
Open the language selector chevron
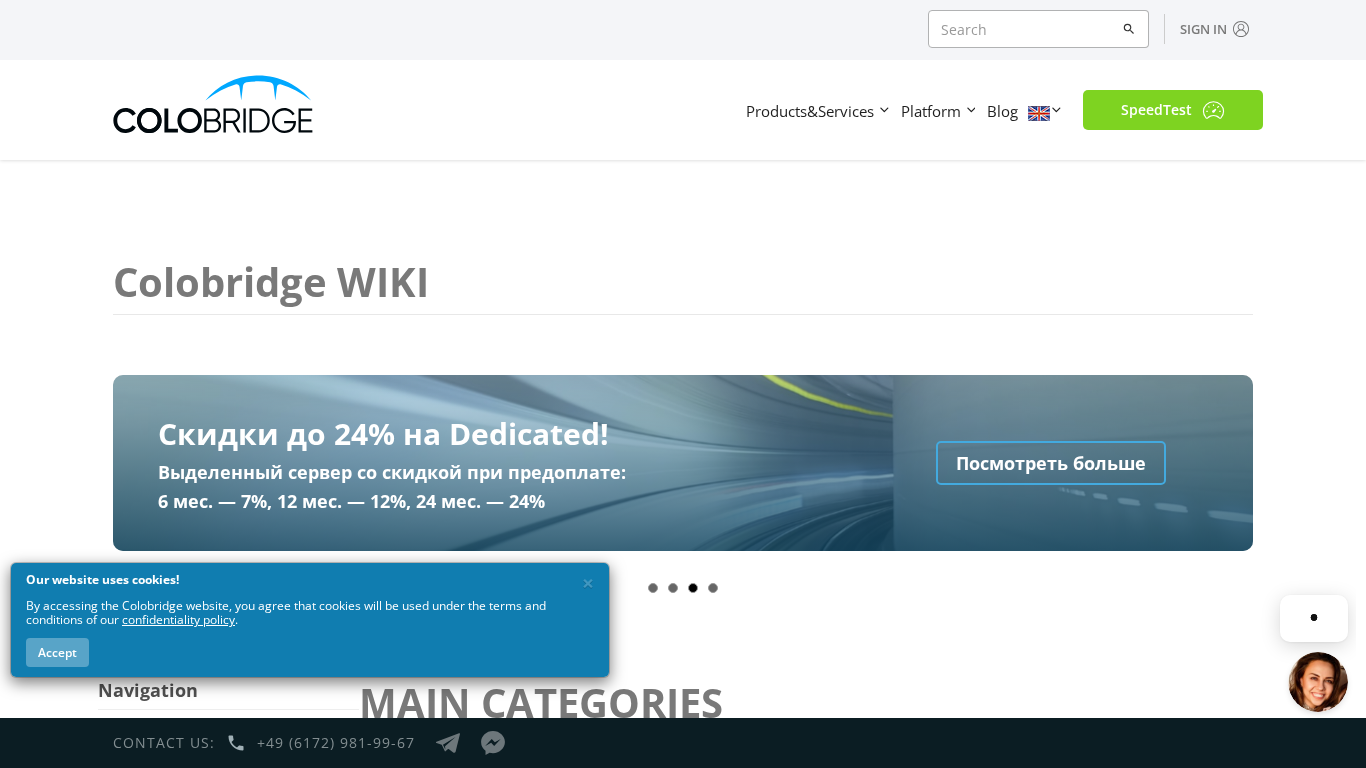click(x=1057, y=111)
